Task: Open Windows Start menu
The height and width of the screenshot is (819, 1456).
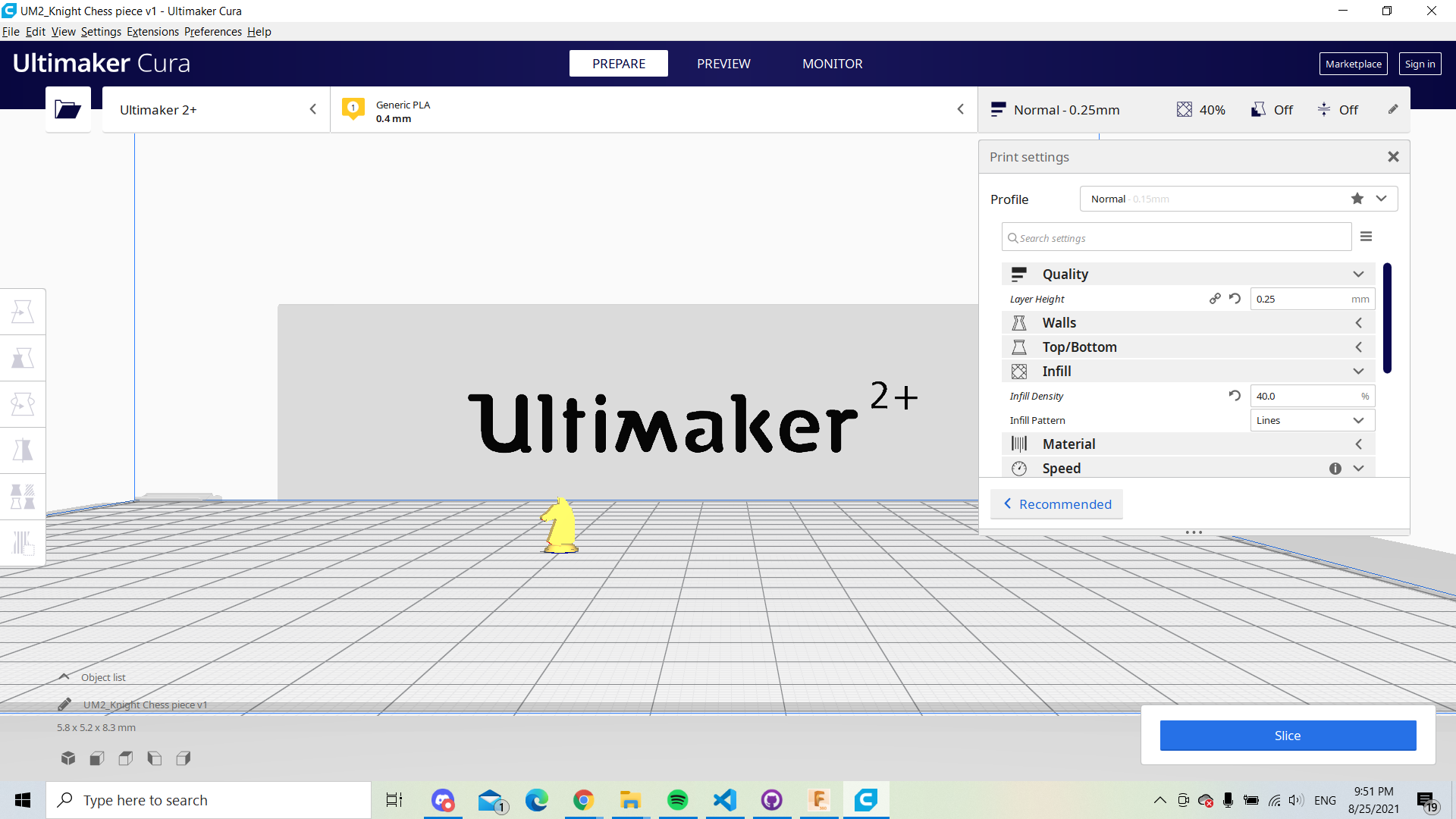Action: pyautogui.click(x=23, y=800)
